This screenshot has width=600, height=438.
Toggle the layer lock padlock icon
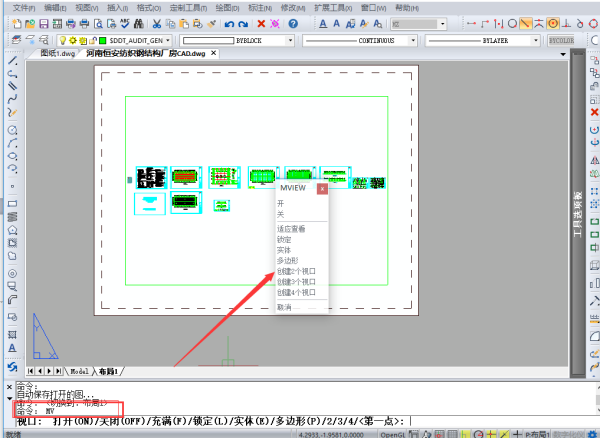(x=92, y=40)
